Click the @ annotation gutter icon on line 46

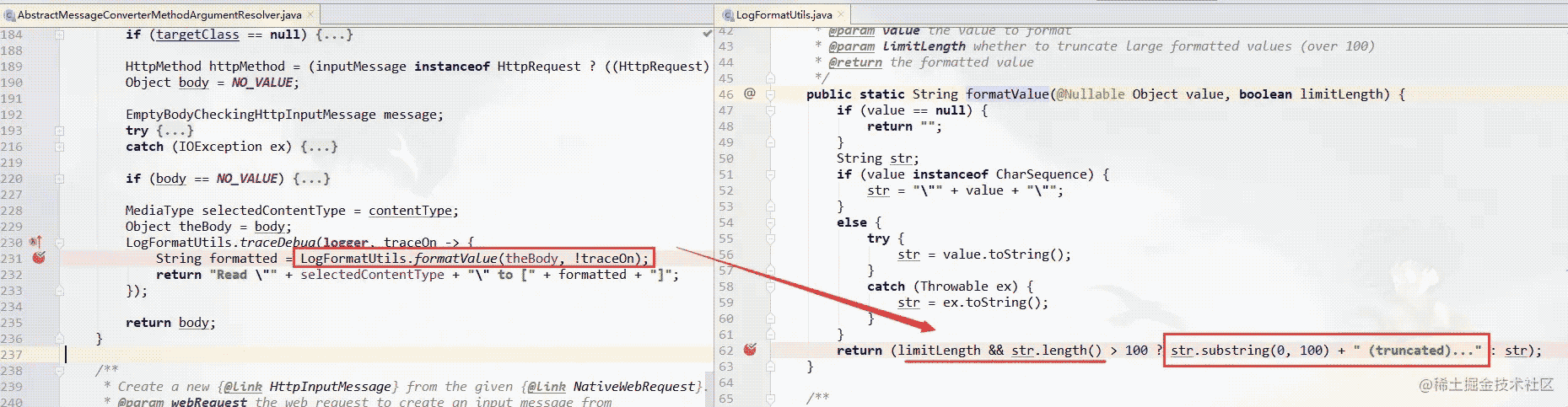[749, 94]
